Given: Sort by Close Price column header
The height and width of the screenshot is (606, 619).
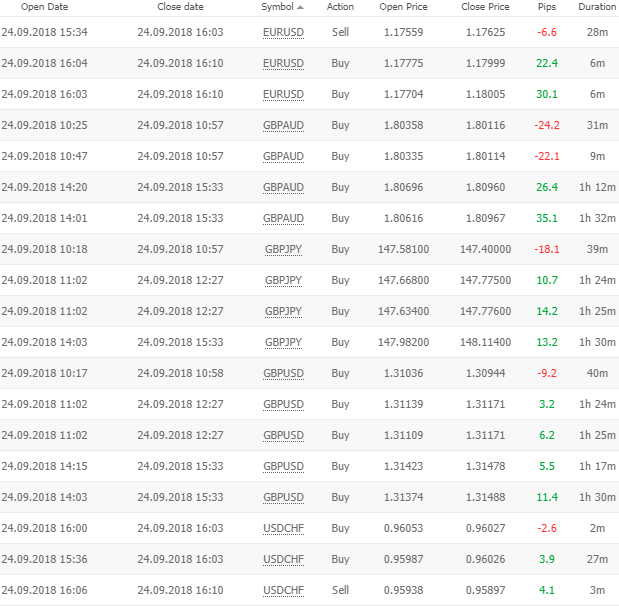Looking at the screenshot, I should pos(485,7).
